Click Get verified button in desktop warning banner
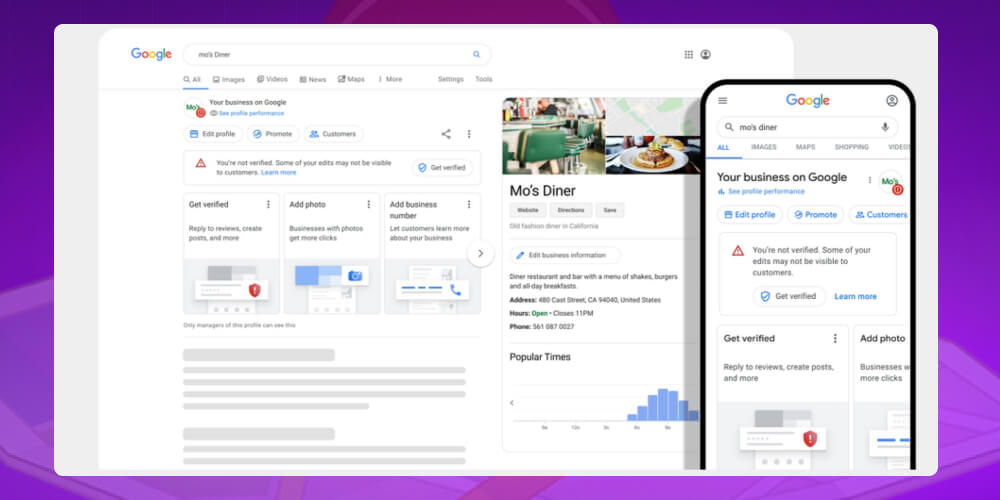The image size is (1000, 500). [x=443, y=168]
